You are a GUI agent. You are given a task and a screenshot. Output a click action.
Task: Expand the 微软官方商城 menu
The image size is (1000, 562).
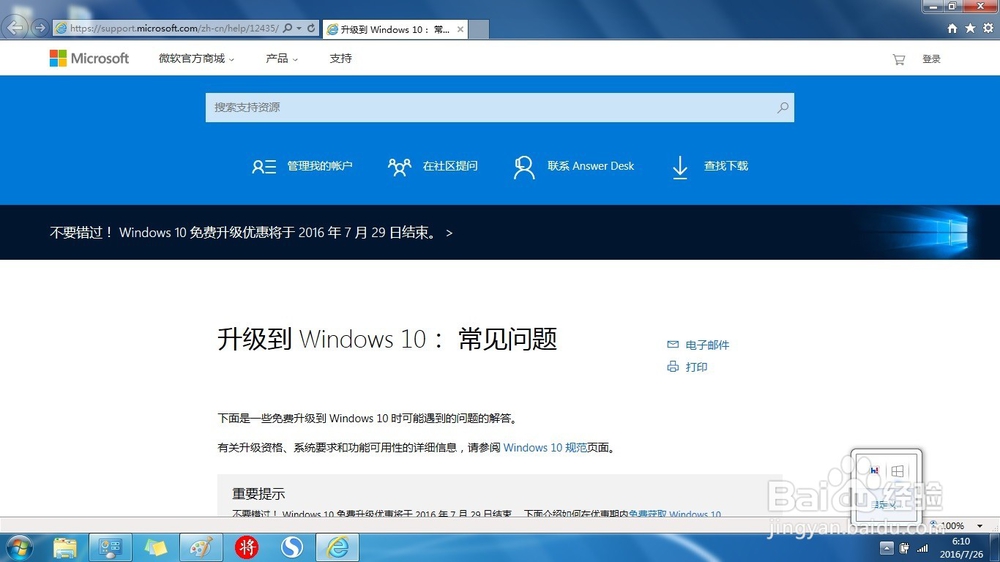click(196, 59)
